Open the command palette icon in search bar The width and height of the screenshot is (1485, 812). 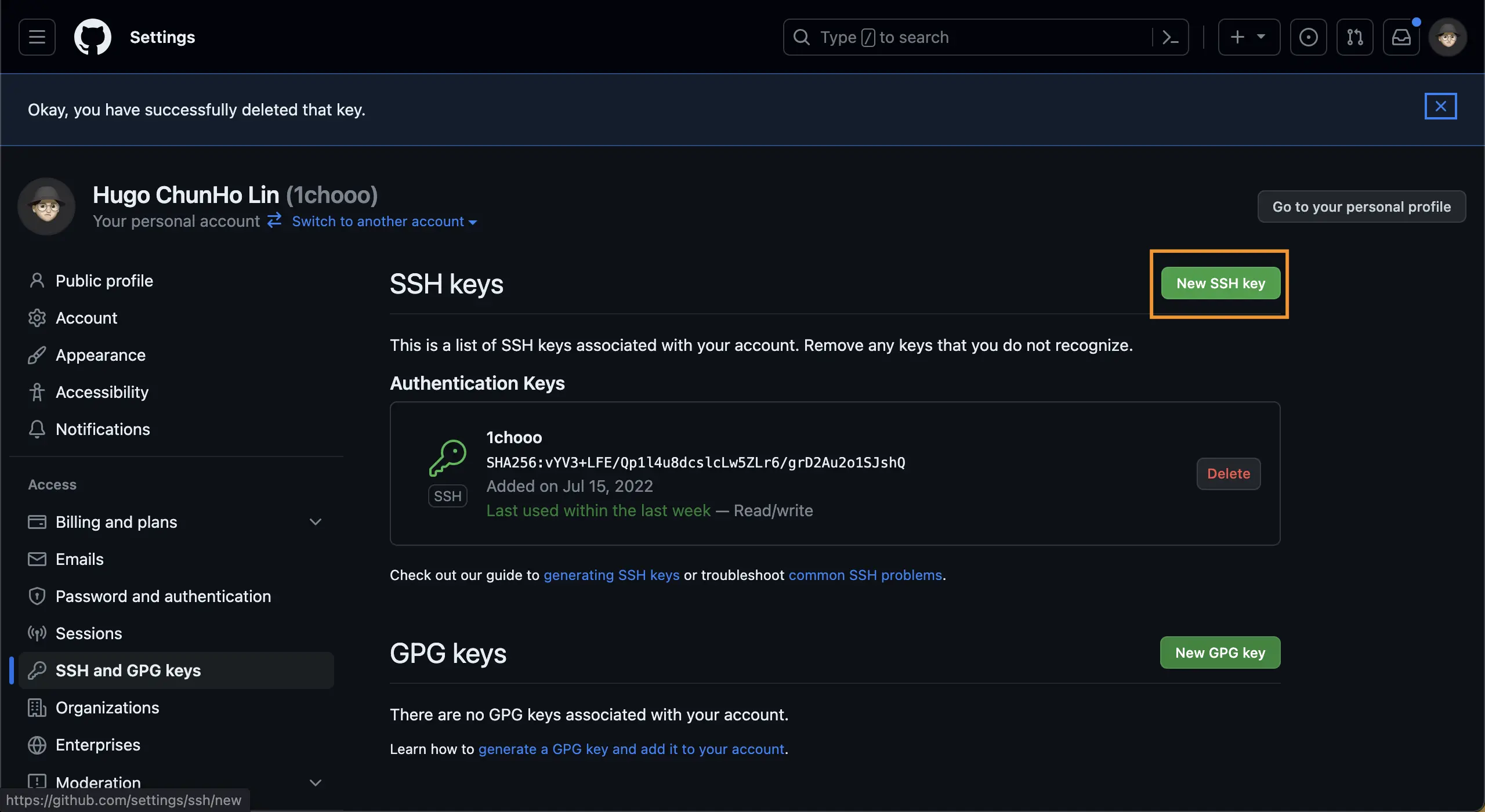click(1171, 37)
